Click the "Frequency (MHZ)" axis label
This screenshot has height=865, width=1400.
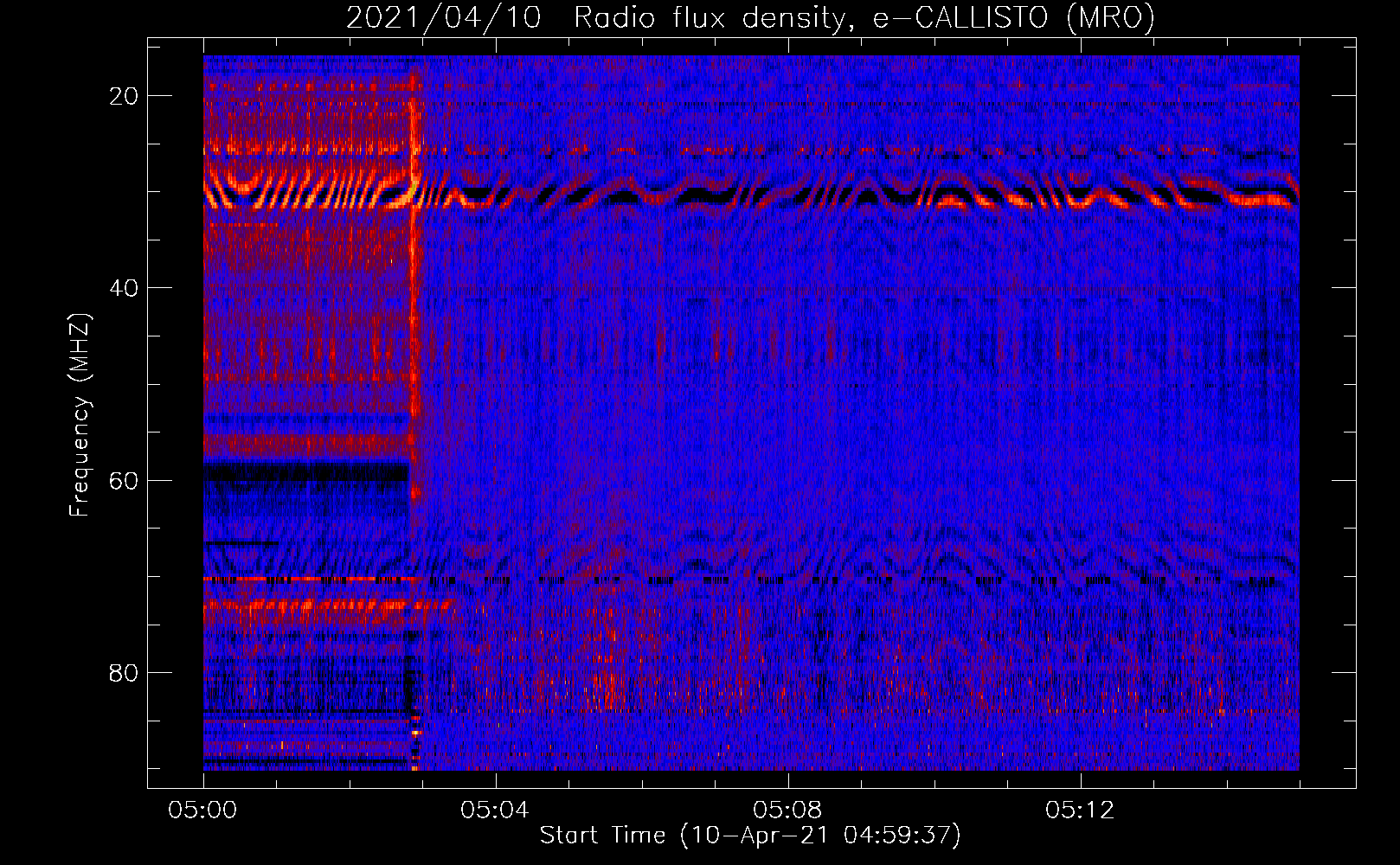pos(80,415)
